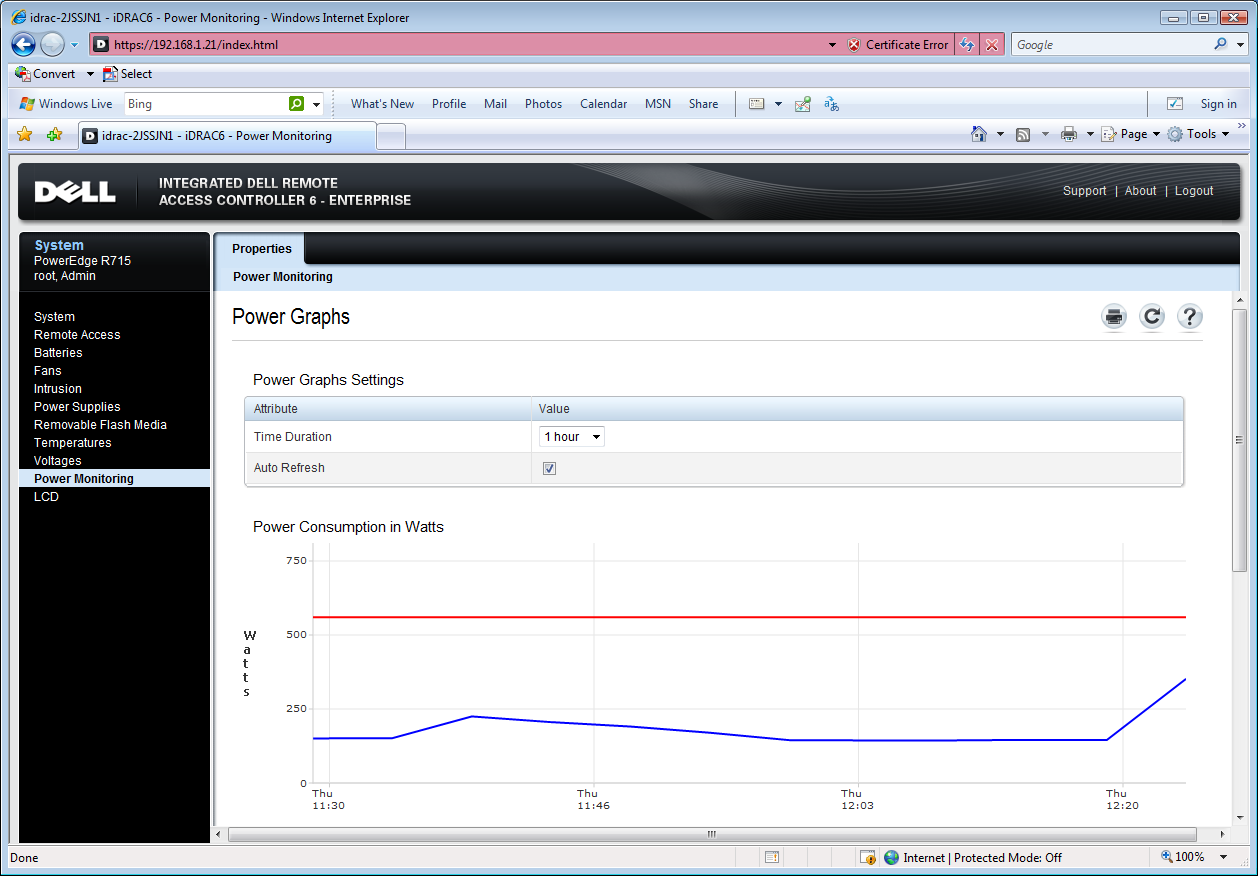
Task: Refresh the Power Graphs page
Action: (x=1152, y=317)
